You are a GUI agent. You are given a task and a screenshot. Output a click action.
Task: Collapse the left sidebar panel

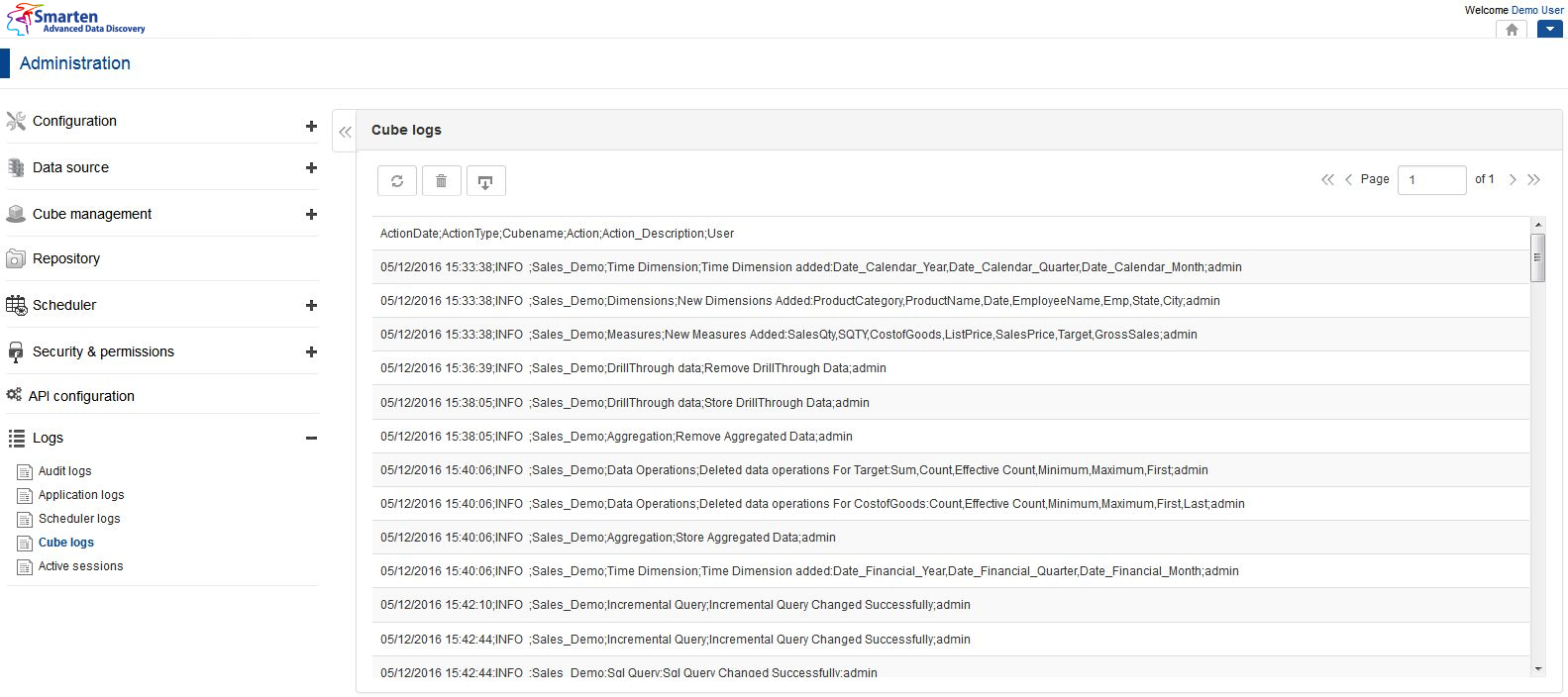[345, 132]
